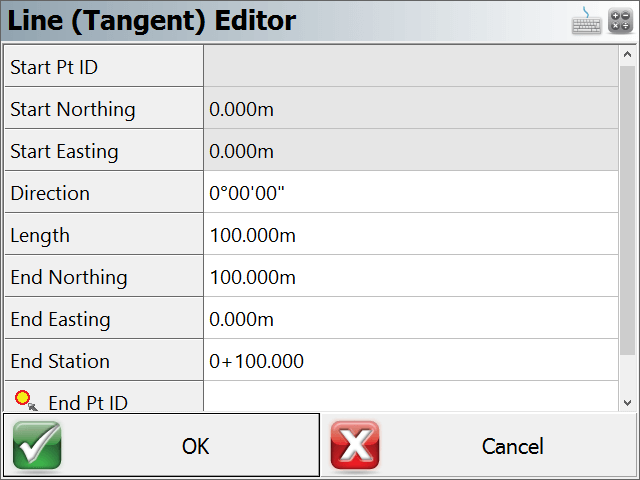Edit the Length 100.000m field

[x=411, y=234]
